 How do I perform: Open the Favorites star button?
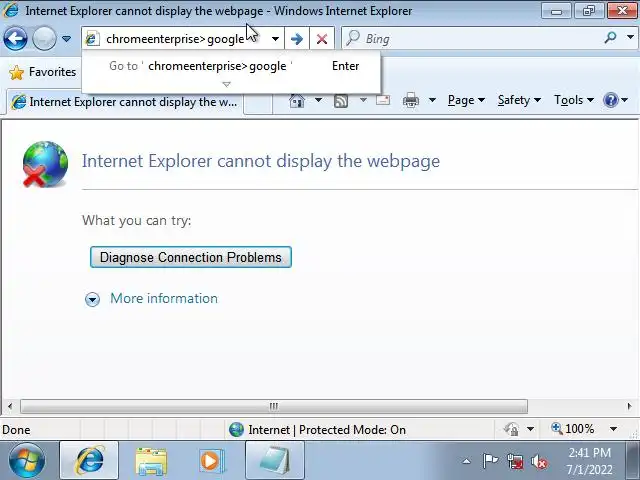coord(42,72)
